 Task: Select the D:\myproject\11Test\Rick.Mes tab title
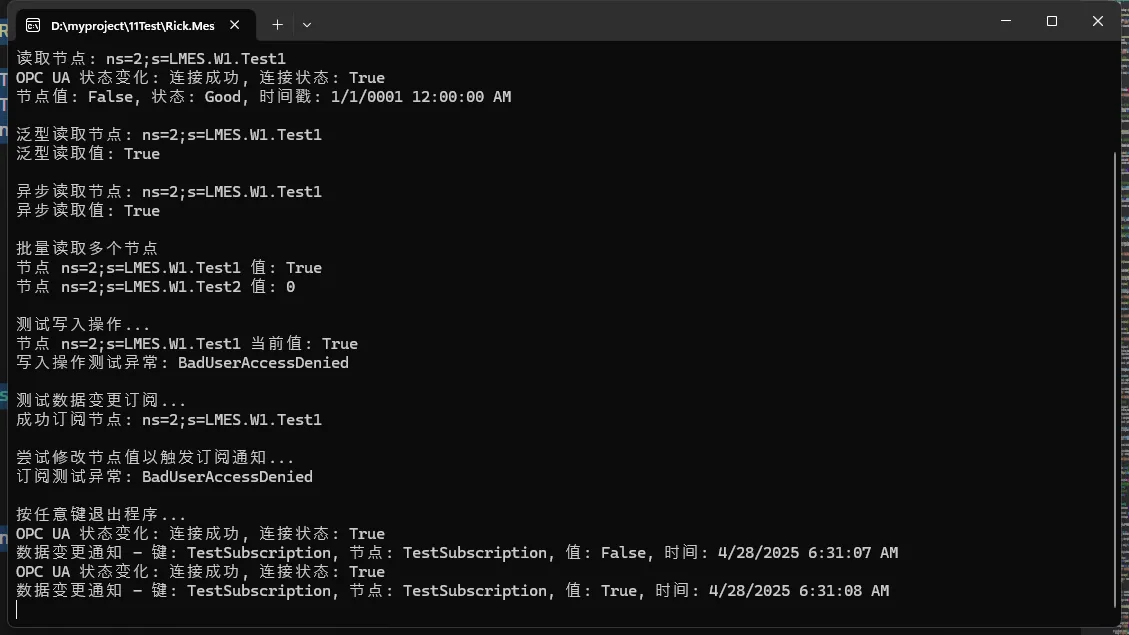tap(132, 25)
